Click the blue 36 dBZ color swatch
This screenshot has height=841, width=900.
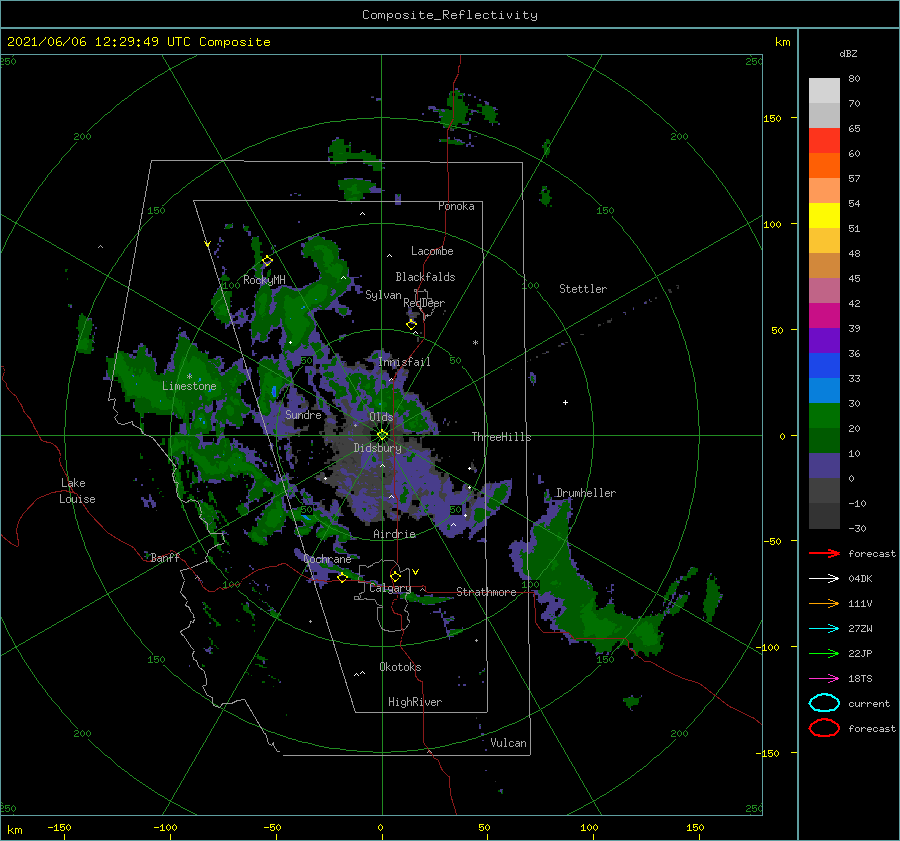(x=824, y=366)
